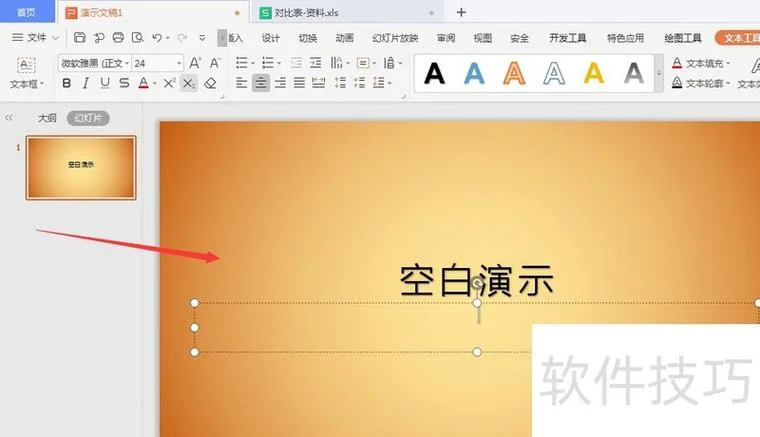760x437 pixels.
Task: Click the export-to-PDF icon beside Save
Action: click(99, 37)
